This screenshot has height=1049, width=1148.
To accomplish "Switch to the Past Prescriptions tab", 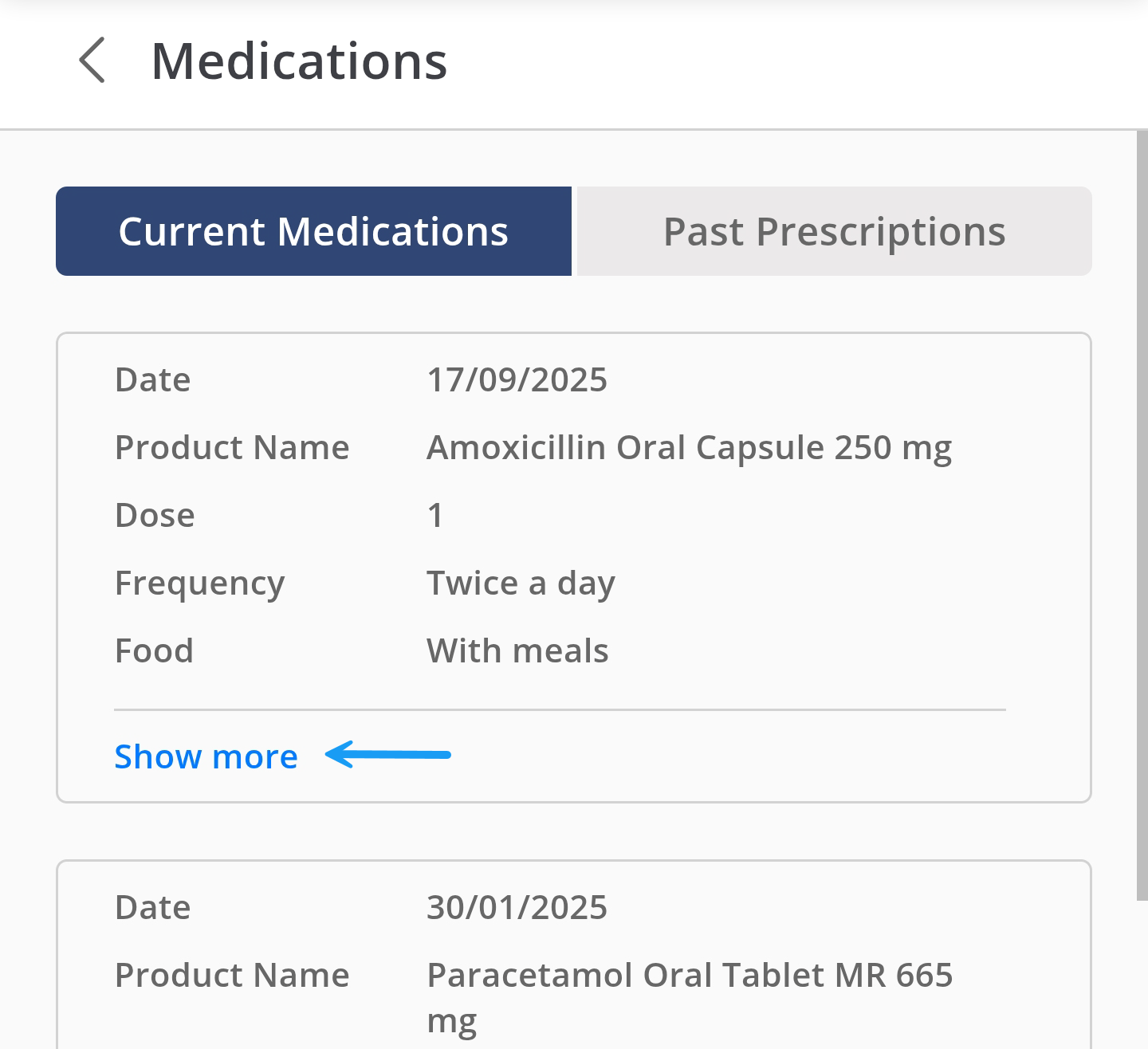I will (834, 232).
